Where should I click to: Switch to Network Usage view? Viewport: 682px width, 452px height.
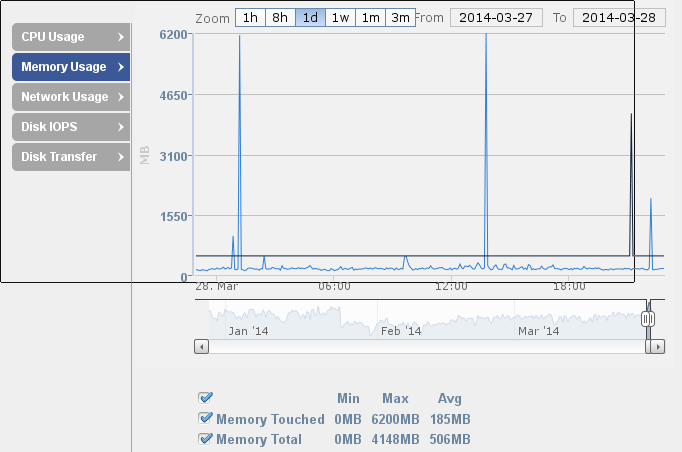pyautogui.click(x=71, y=97)
